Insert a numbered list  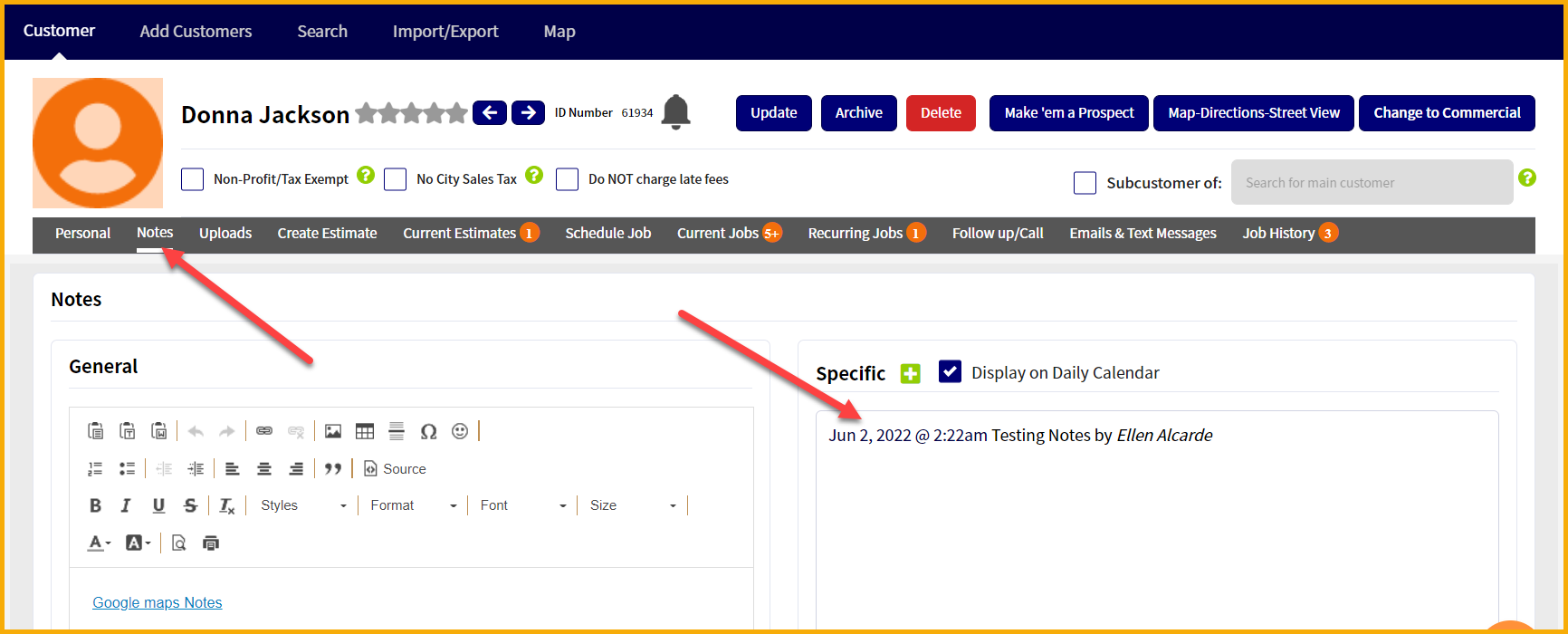click(95, 468)
